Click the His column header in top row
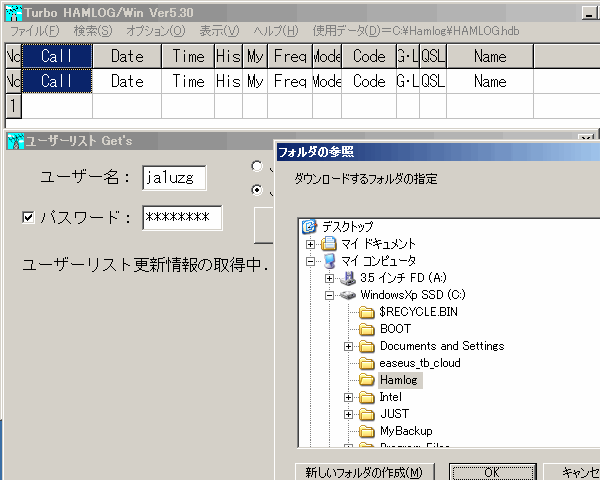 click(228, 56)
